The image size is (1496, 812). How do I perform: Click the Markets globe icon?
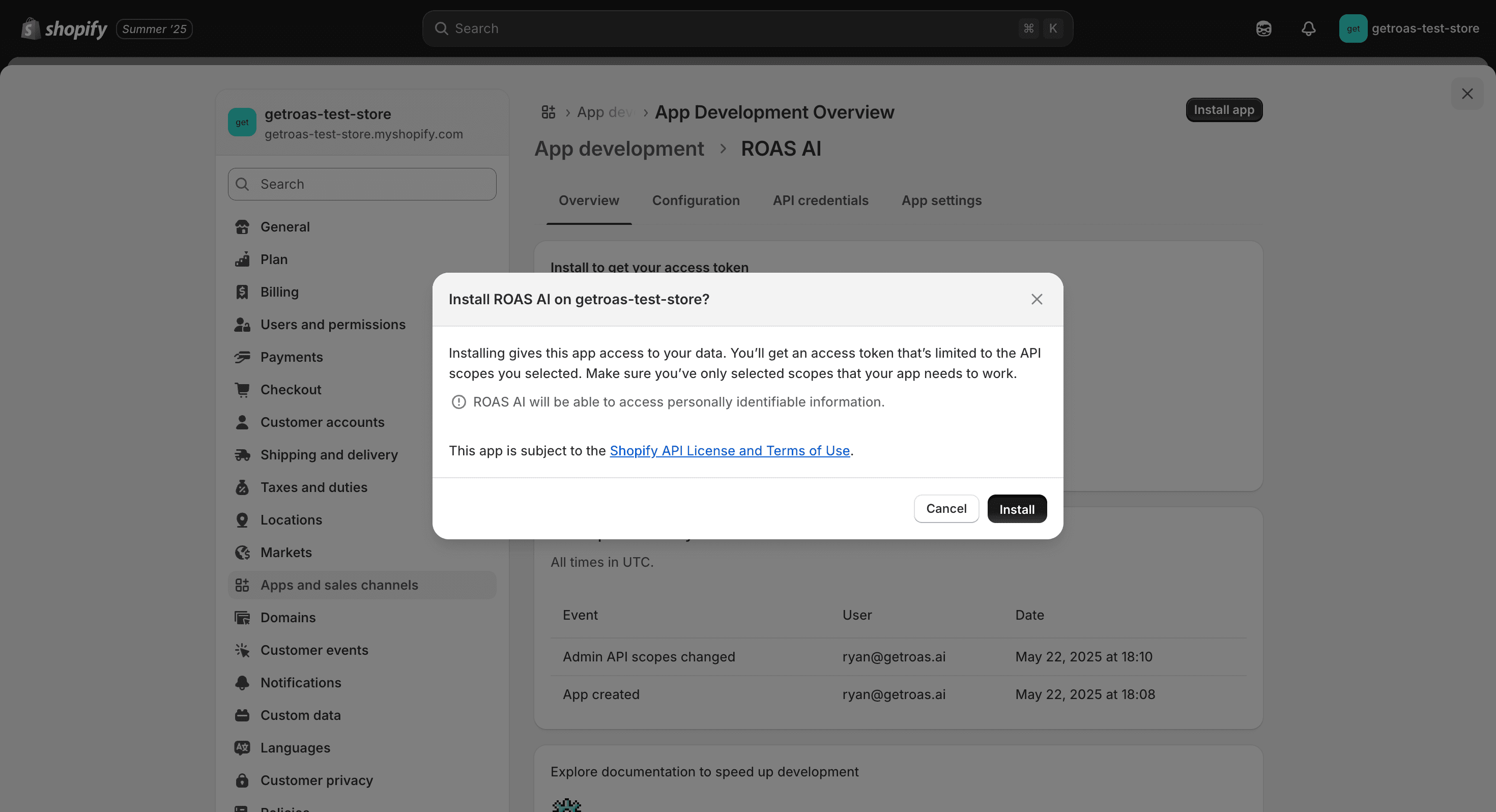tap(242, 552)
